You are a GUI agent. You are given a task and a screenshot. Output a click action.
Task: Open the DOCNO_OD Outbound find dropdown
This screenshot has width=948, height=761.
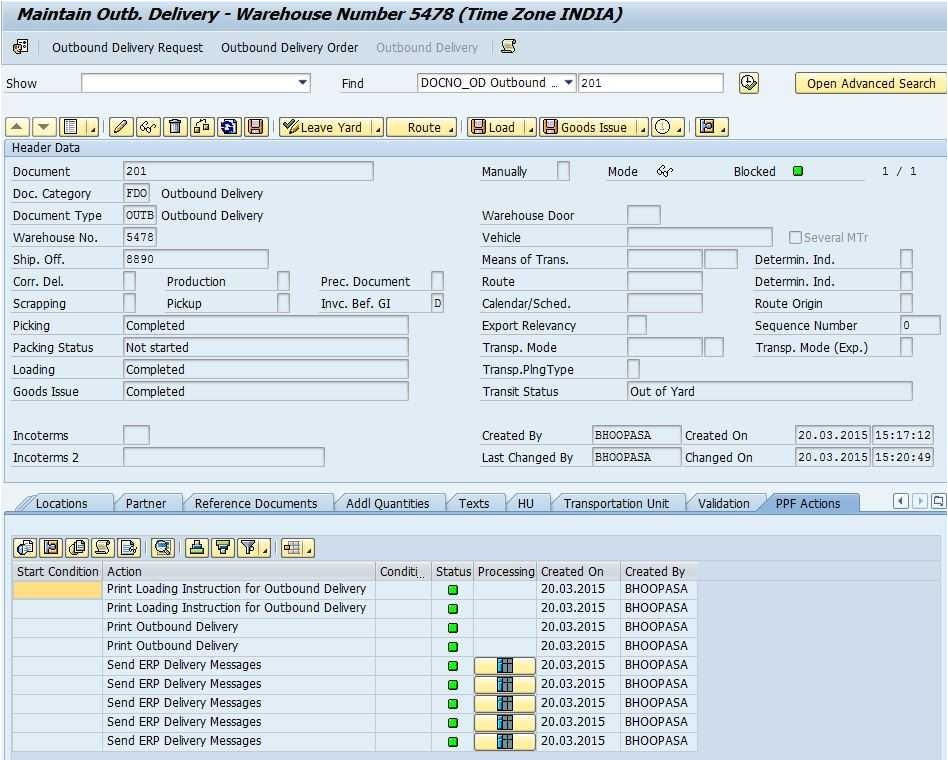568,83
